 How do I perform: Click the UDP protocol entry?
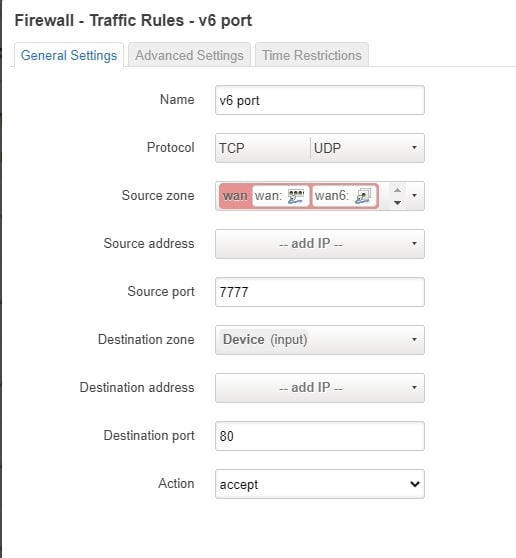(x=327, y=148)
